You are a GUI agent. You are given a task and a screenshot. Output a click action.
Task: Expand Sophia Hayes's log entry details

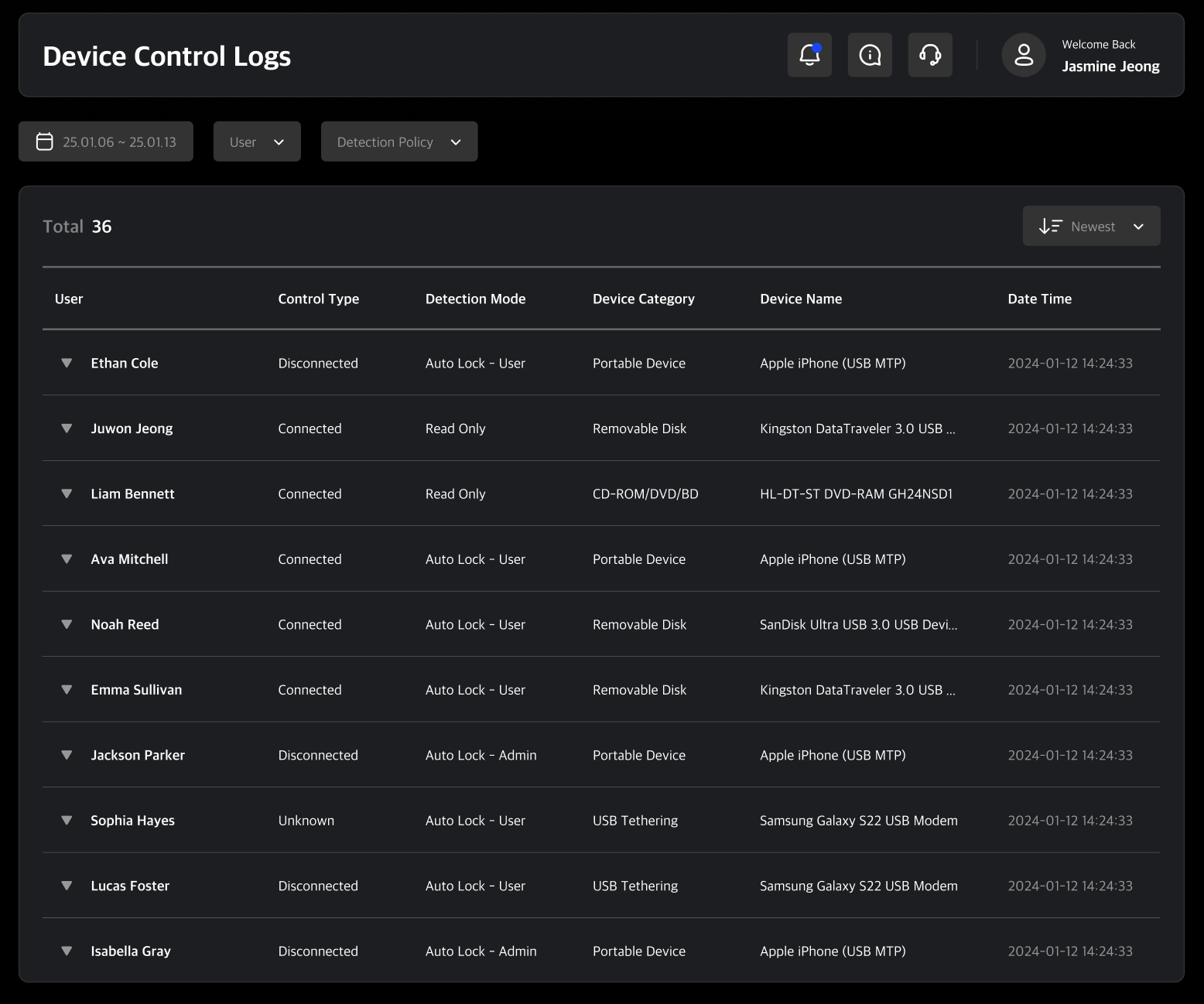[x=67, y=821]
